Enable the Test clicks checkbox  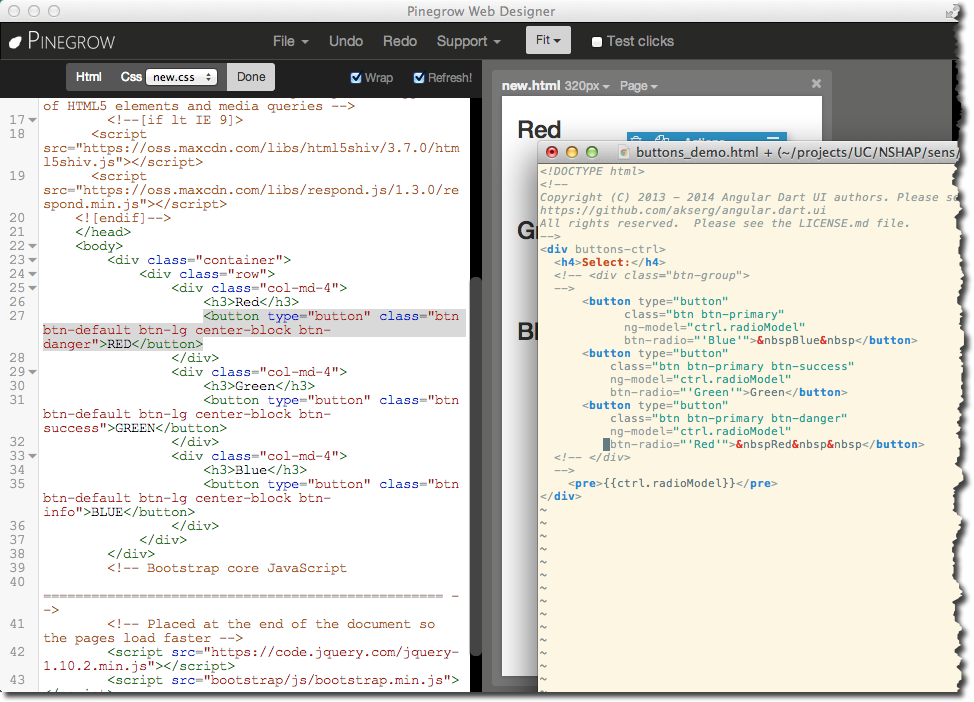(x=597, y=42)
